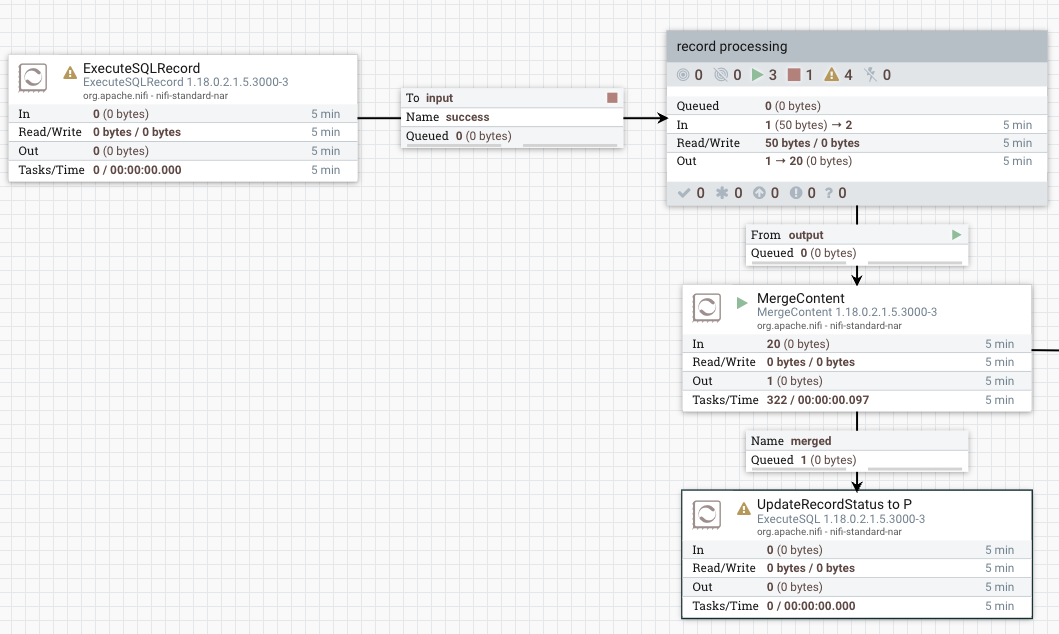
Task: Click the red stopped icon on the 'To input' connection
Action: coord(612,98)
